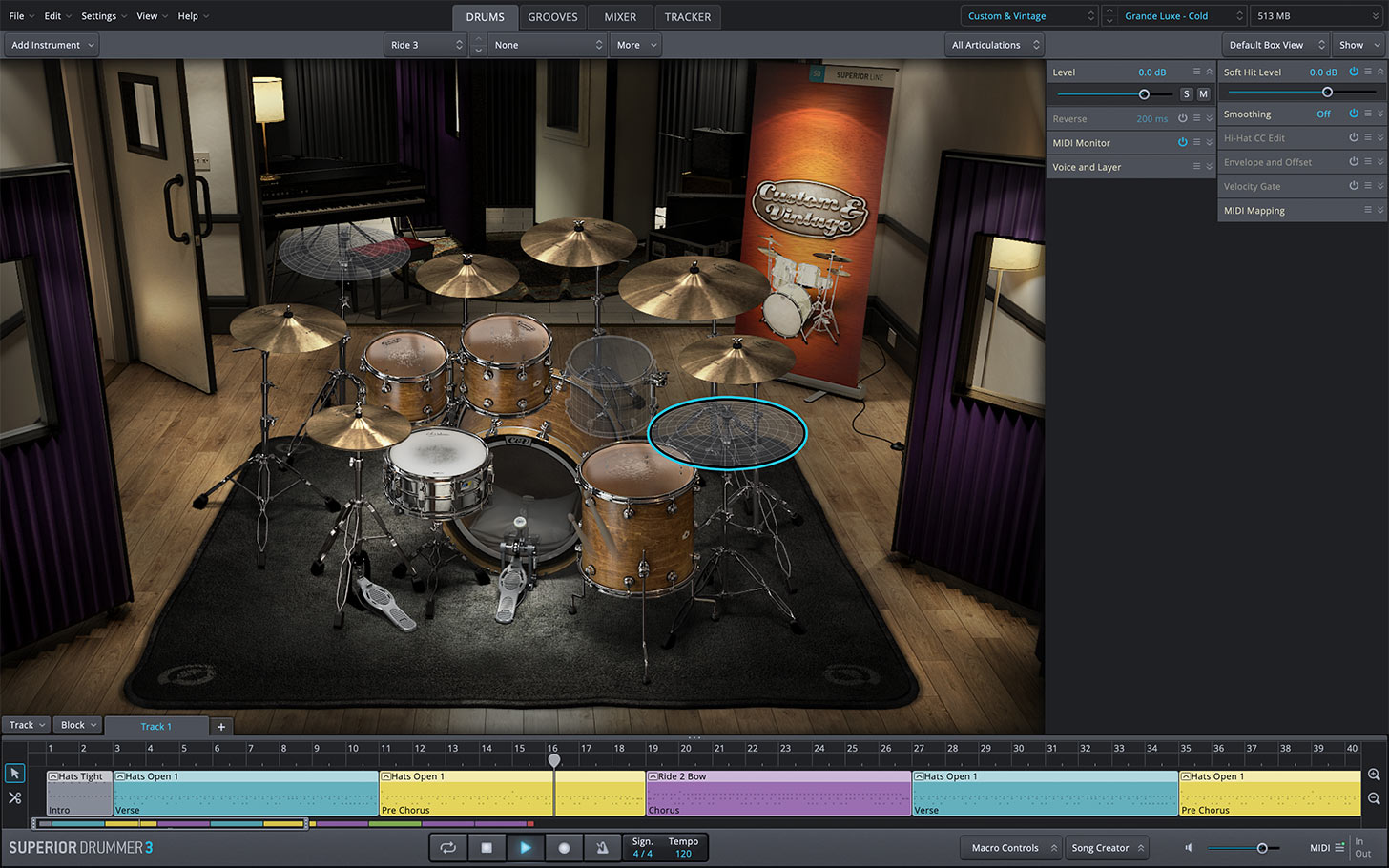Viewport: 1389px width, 868px height.
Task: Open the MIDI in/out settings icon
Action: coord(1339,847)
